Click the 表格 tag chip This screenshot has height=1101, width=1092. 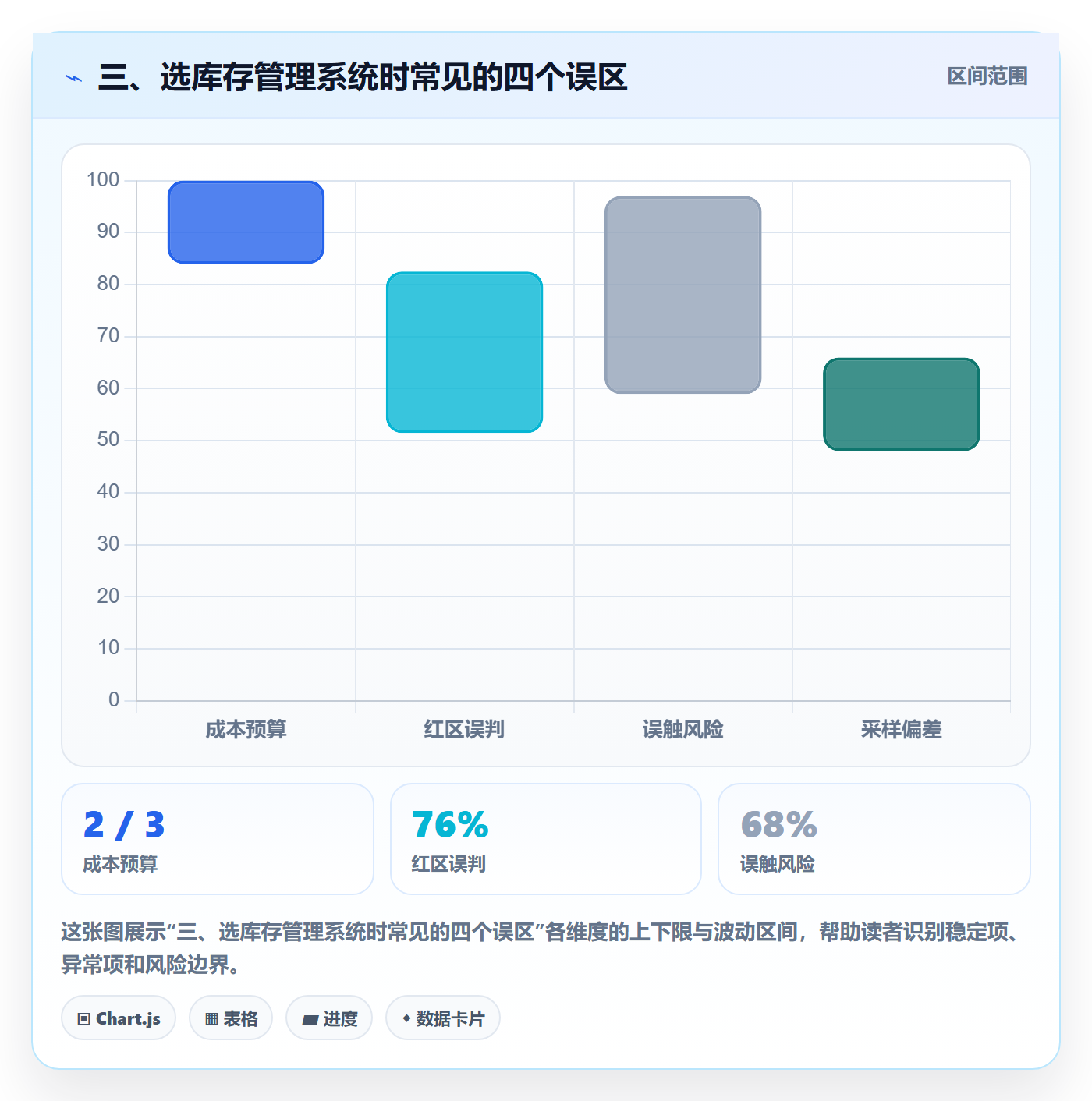coord(231,1018)
